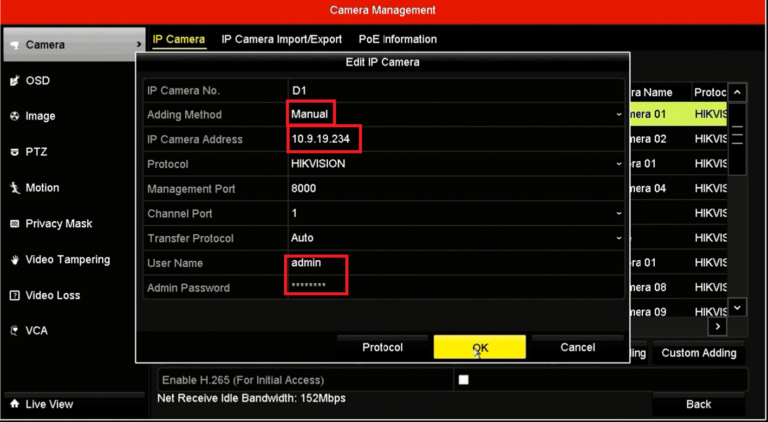Switch to IP Camera Import/Export tab
This screenshot has height=422, width=768.
click(282, 40)
